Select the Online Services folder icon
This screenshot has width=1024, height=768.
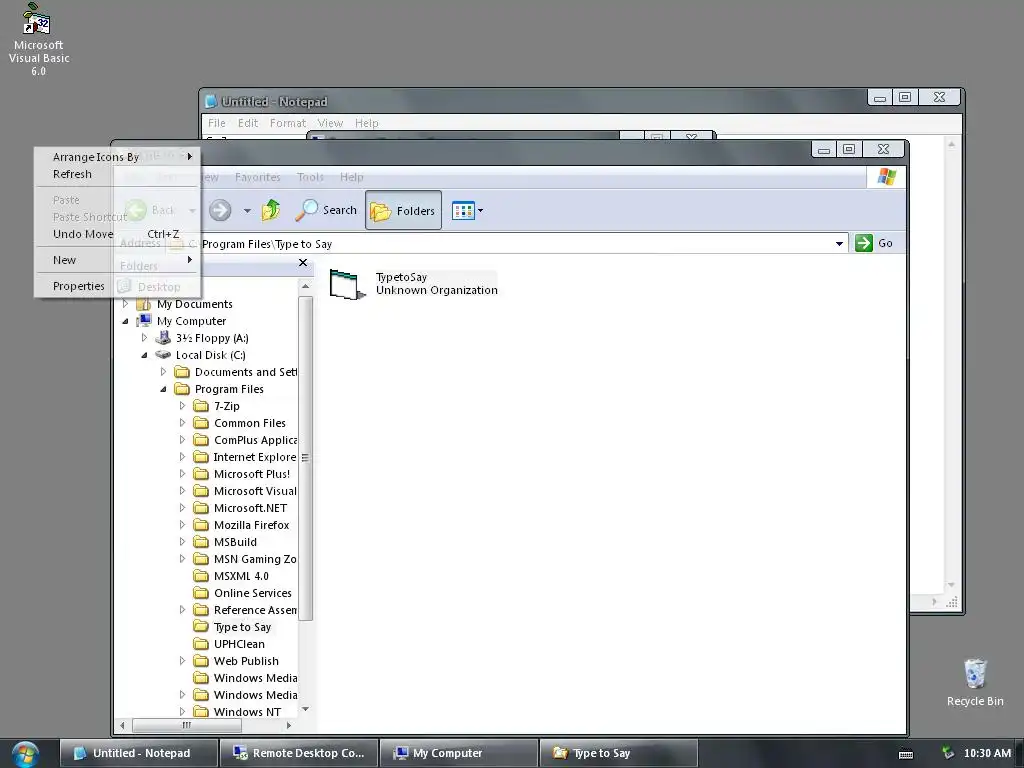201,592
